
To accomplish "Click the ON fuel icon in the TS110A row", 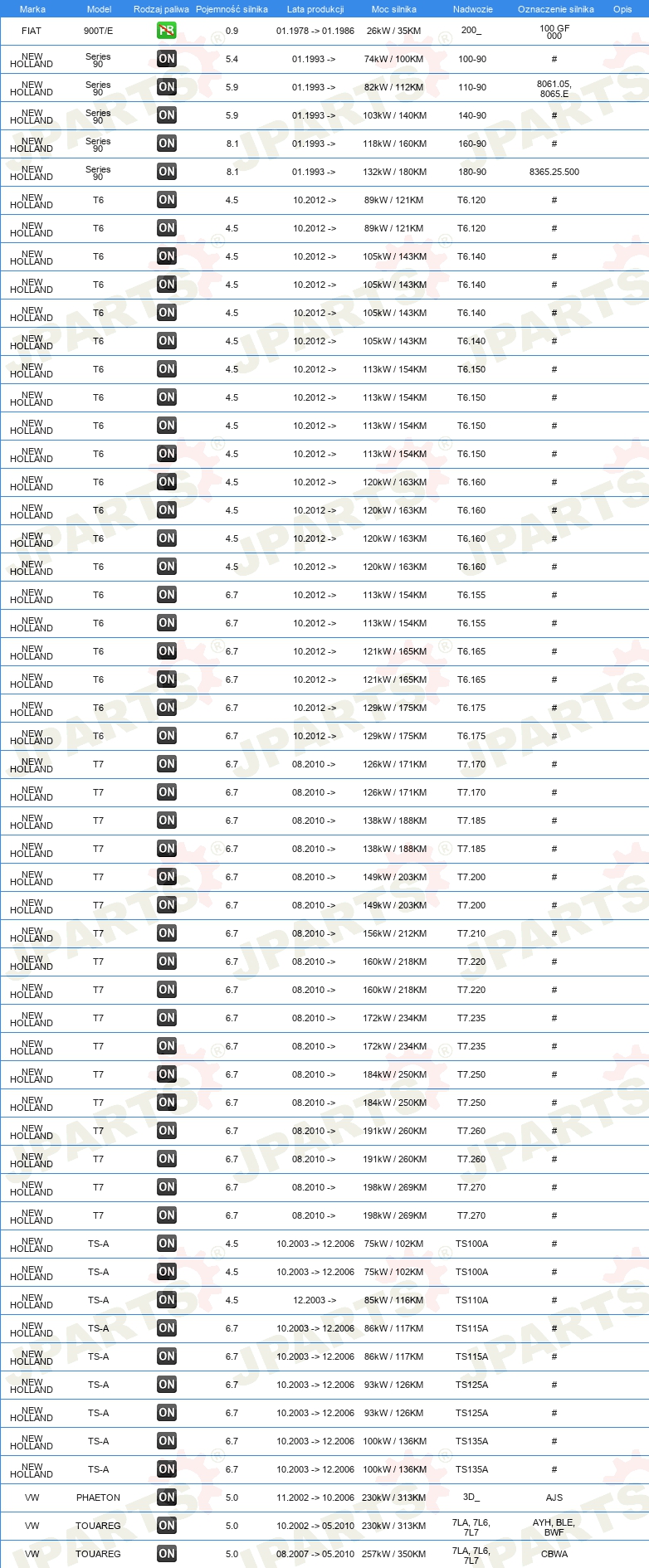I will pyautogui.click(x=167, y=1300).
